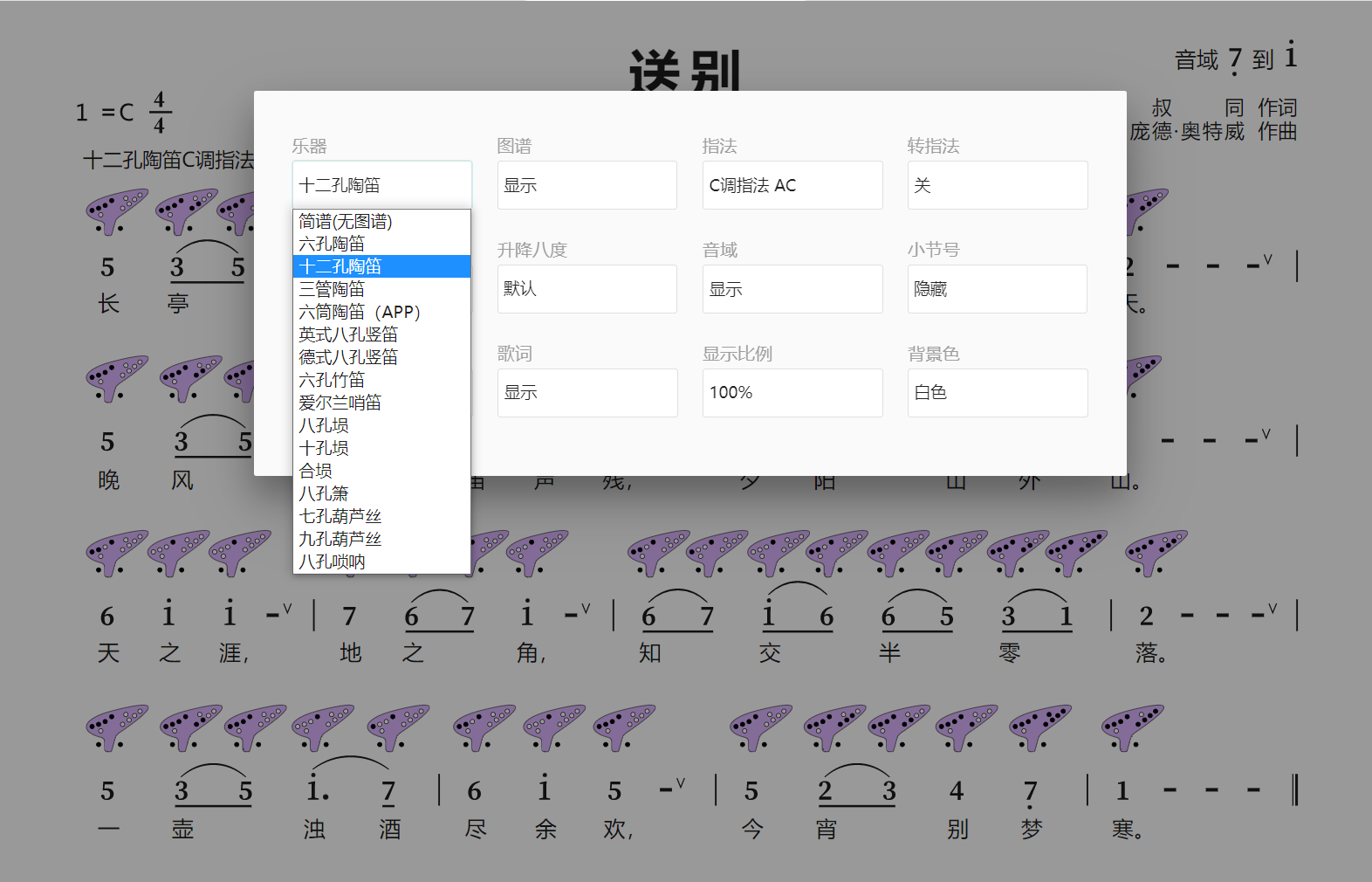Click the ocarina fingering icon above 晚
Viewport: 1372px width, 882px height.
116,378
